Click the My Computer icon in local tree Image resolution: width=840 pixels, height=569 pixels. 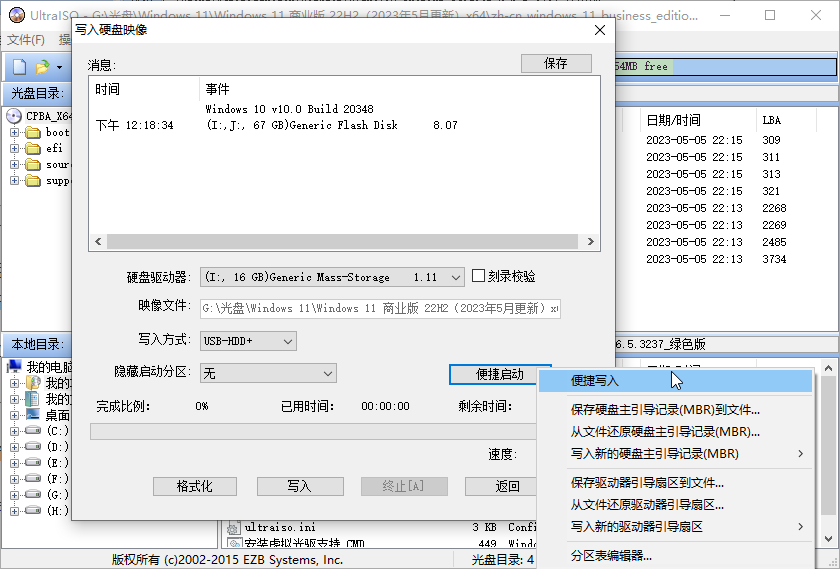[x=14, y=366]
